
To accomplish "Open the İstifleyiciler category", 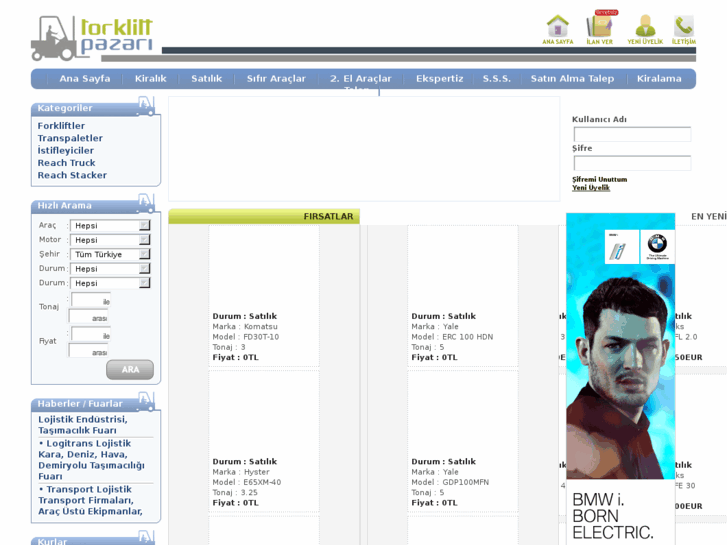I will tap(65, 150).
